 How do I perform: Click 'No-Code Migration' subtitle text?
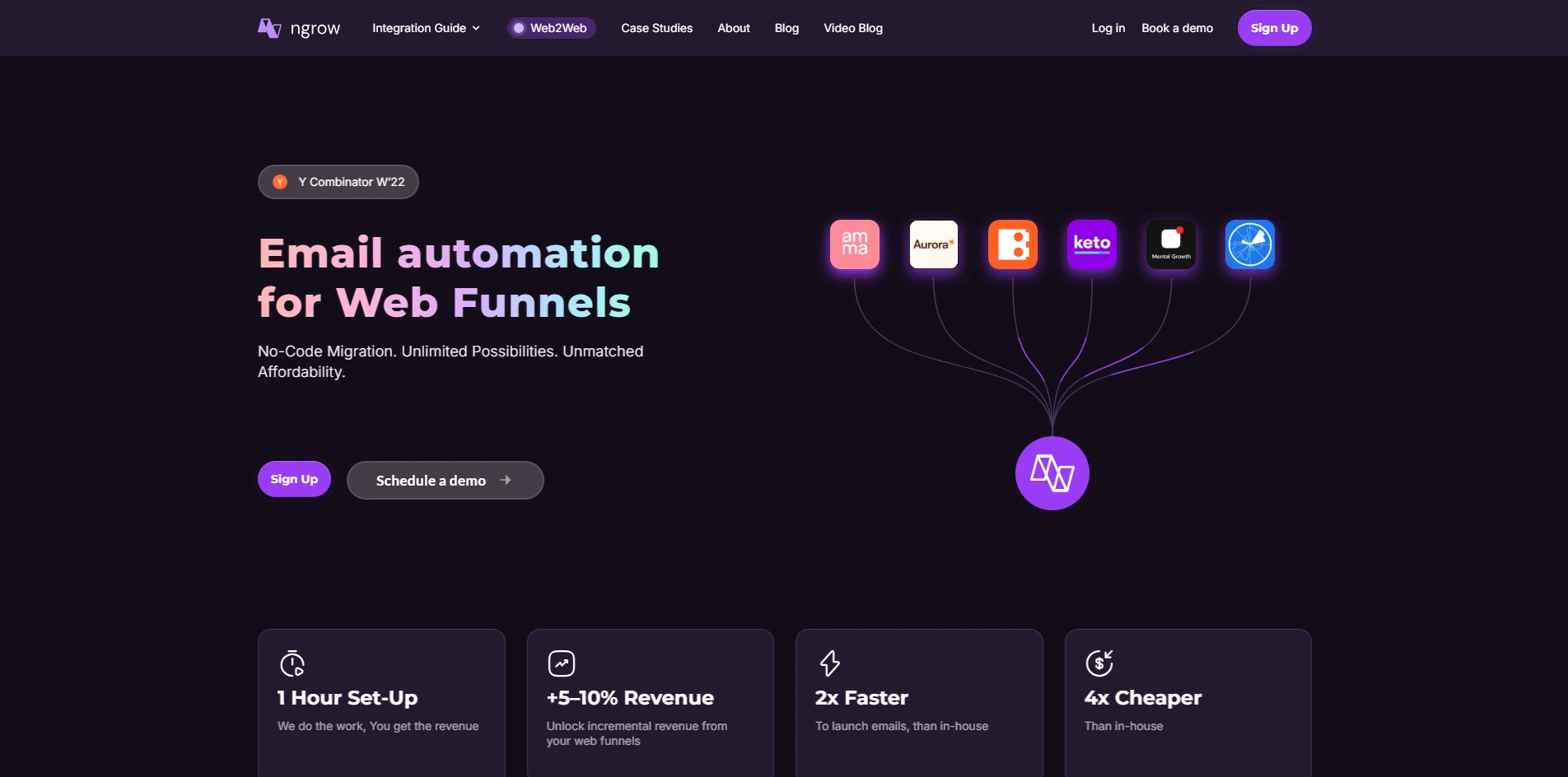pos(450,361)
